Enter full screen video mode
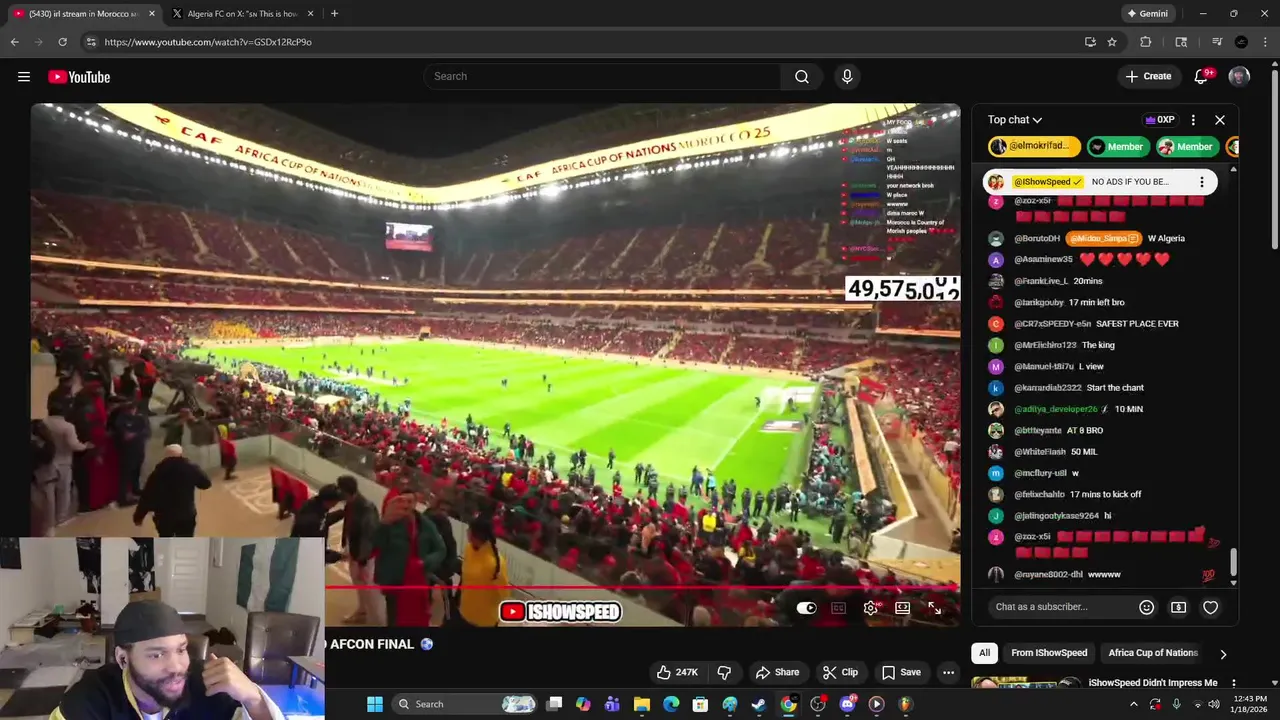This screenshot has height=720, width=1280. pyautogui.click(x=934, y=608)
